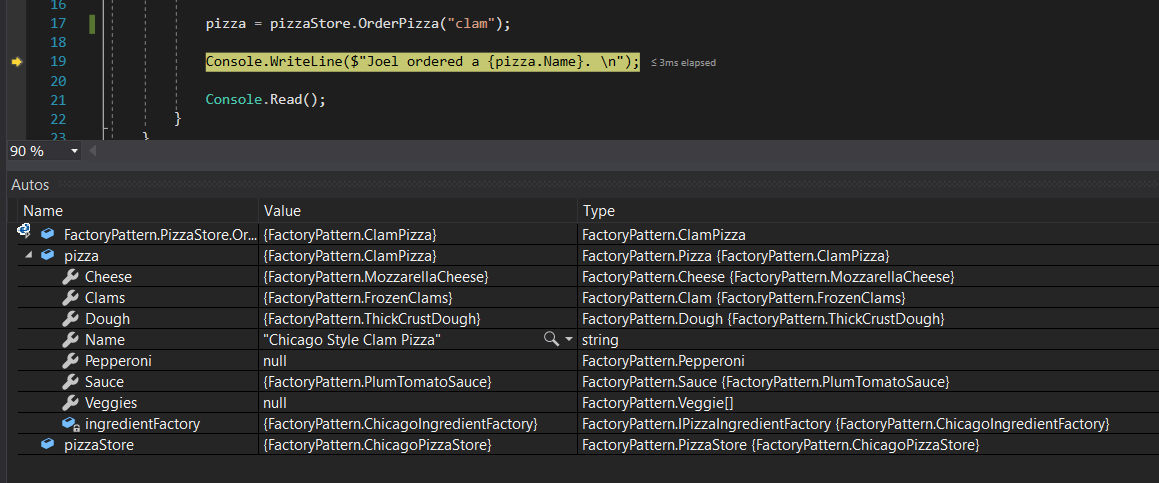Click the {FactoryPattern.ThickCrustDough} value cell
Image resolution: width=1159 pixels, height=483 pixels.
[x=418, y=319]
